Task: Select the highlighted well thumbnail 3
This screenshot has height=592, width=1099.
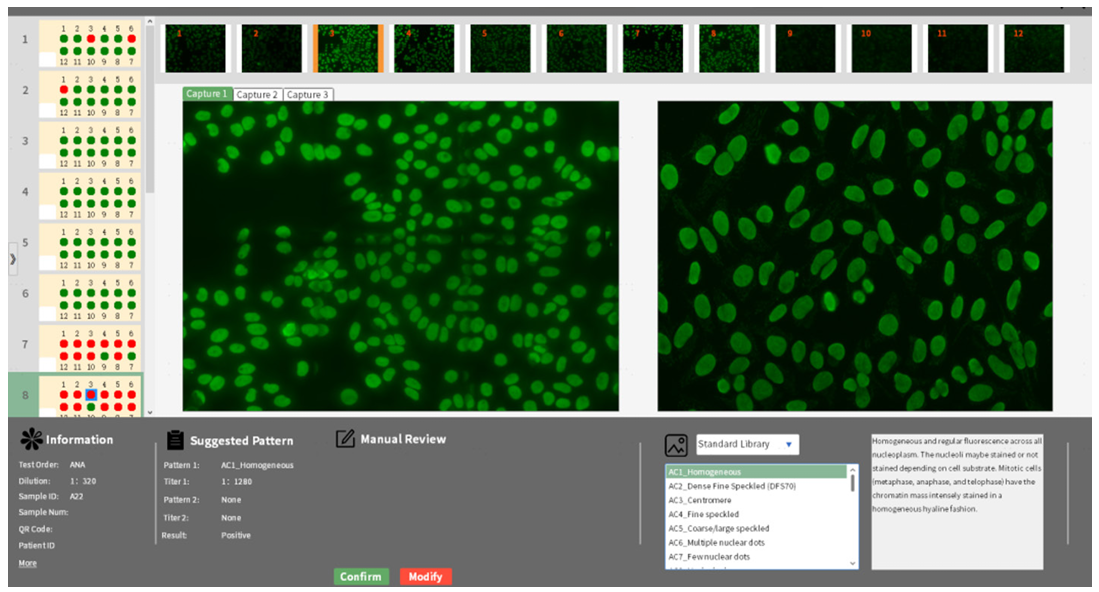Action: [x=348, y=48]
